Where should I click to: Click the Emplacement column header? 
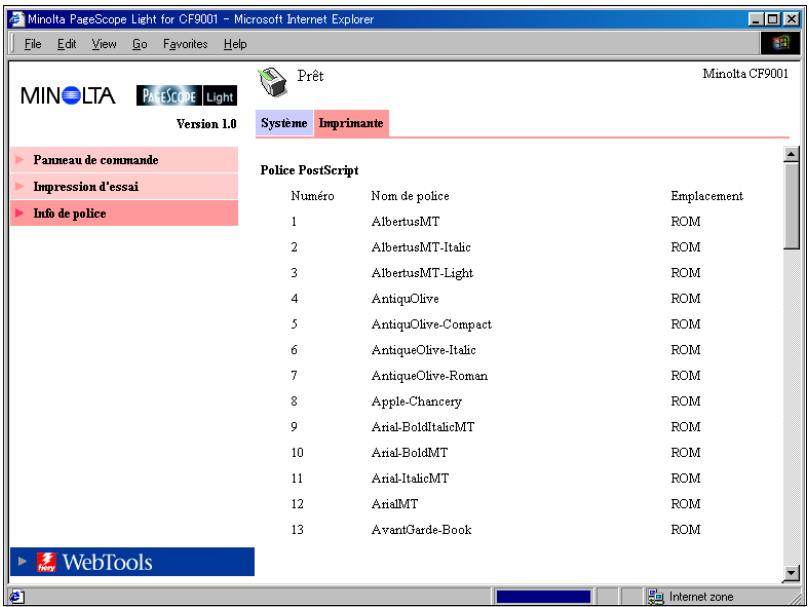click(707, 196)
